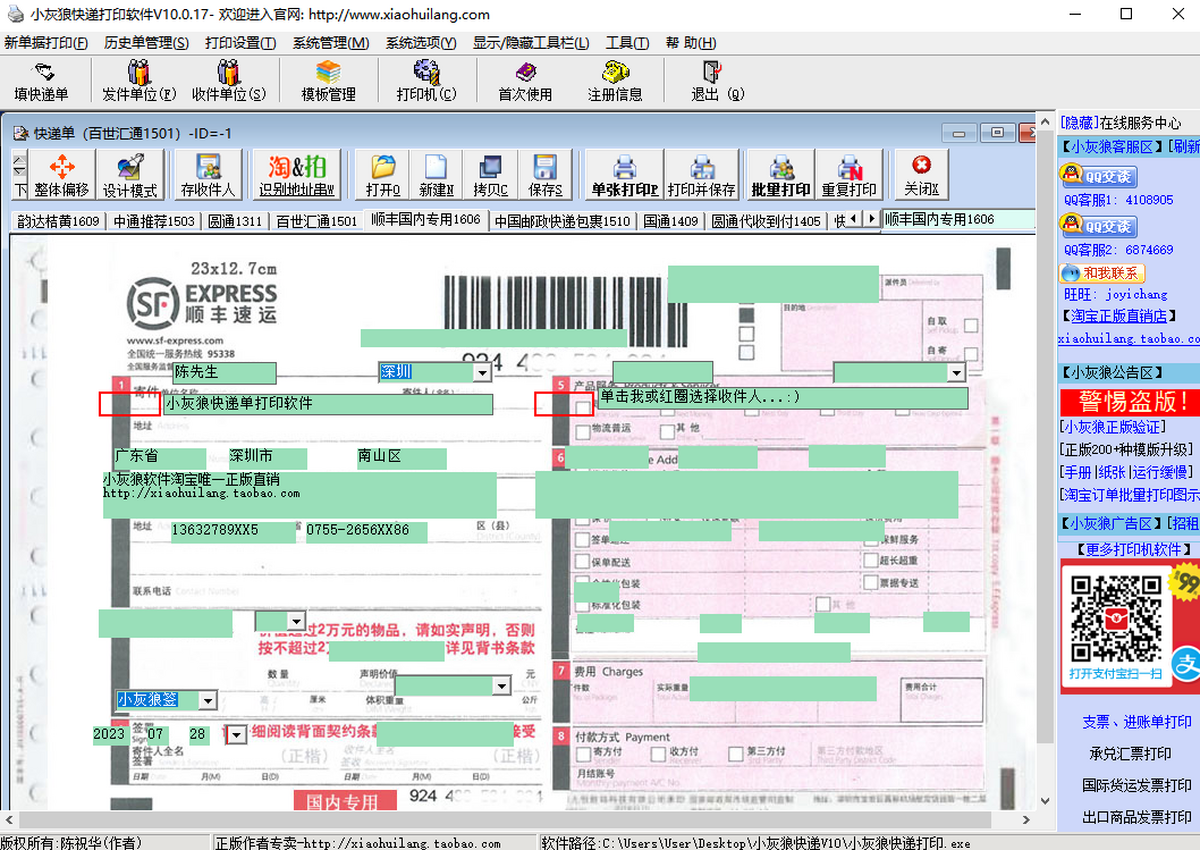Click the 填快递单 toolbar icon
Viewport: 1200px width, 850px height.
42,82
